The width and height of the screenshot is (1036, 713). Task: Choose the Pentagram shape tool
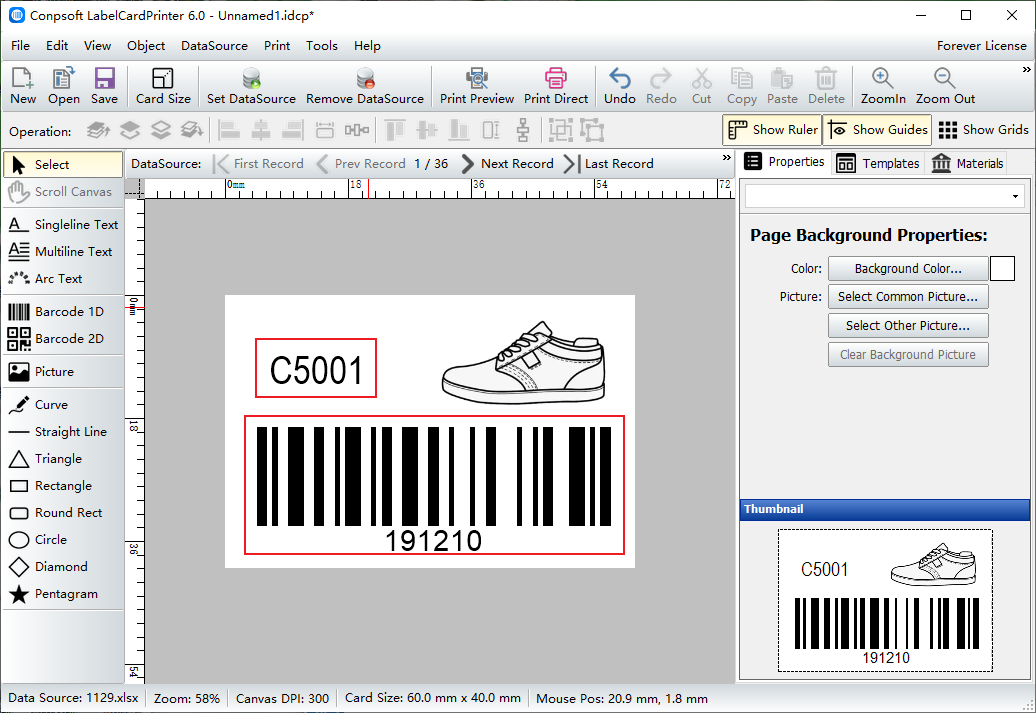63,594
